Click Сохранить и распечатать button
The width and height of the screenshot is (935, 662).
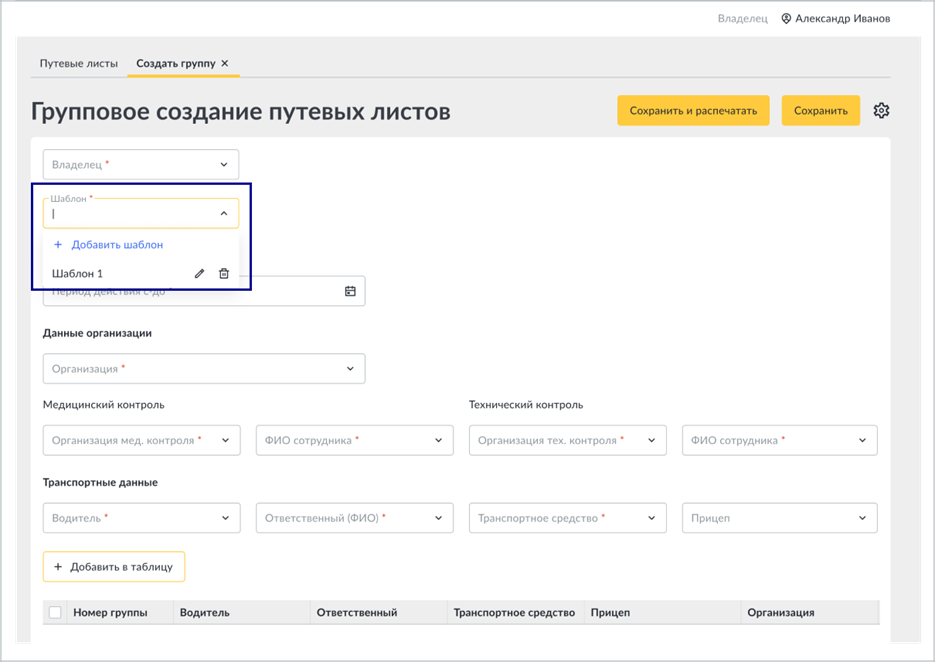[x=693, y=110]
